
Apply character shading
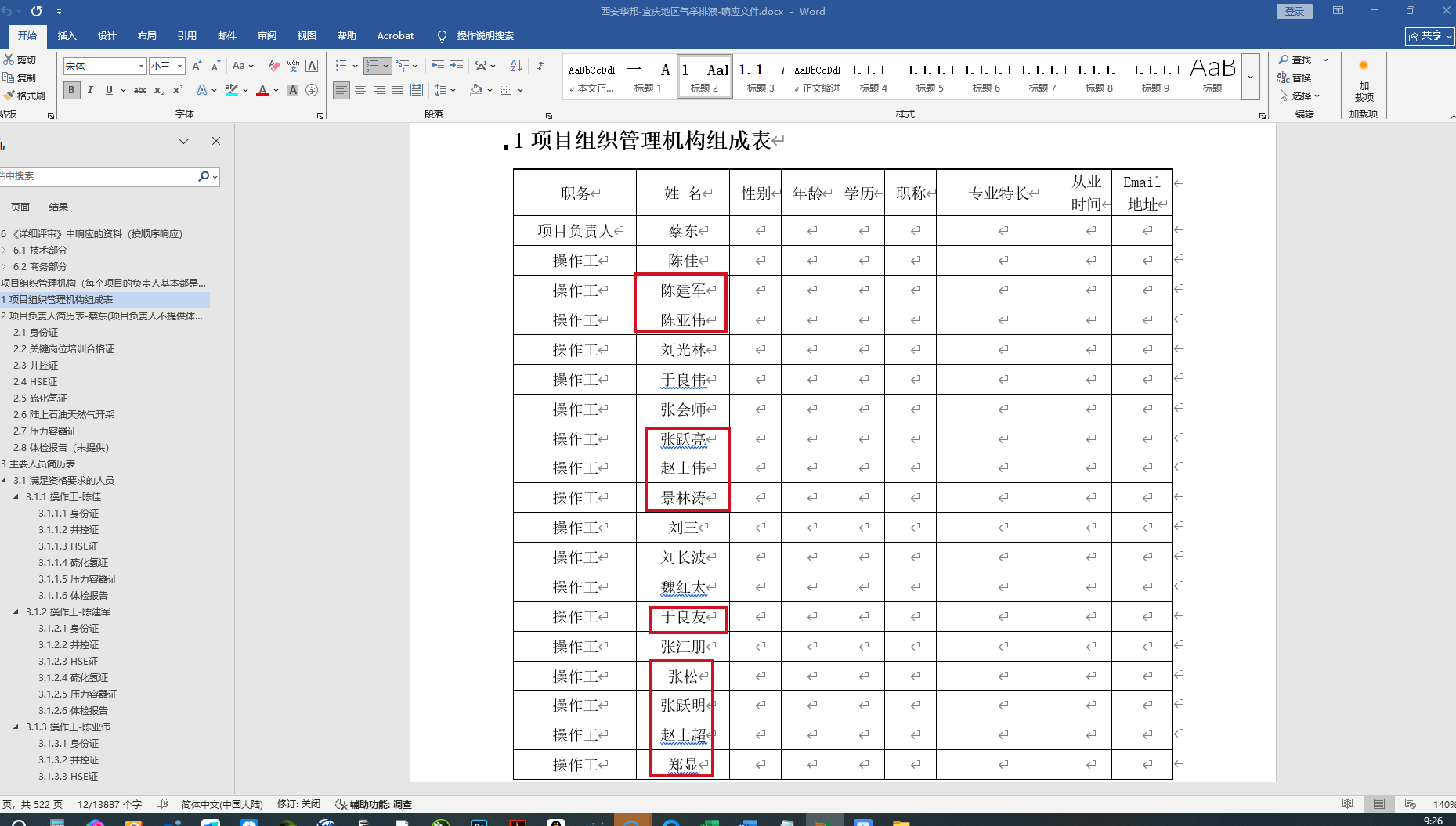(293, 91)
